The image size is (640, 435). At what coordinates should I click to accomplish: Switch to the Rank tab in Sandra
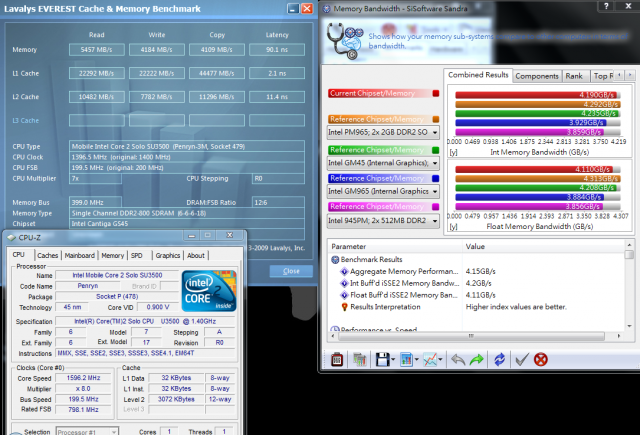tap(574, 76)
